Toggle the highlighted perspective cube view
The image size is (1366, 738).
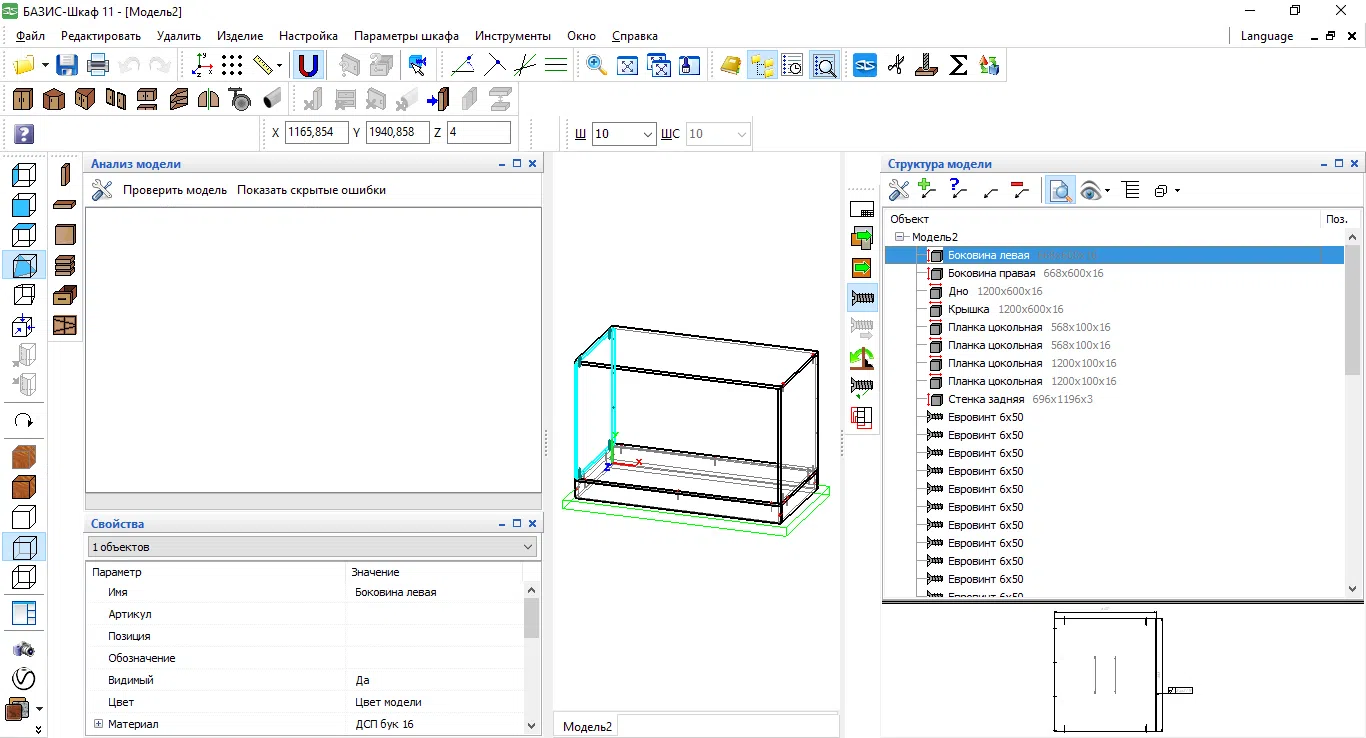pyautogui.click(x=24, y=265)
